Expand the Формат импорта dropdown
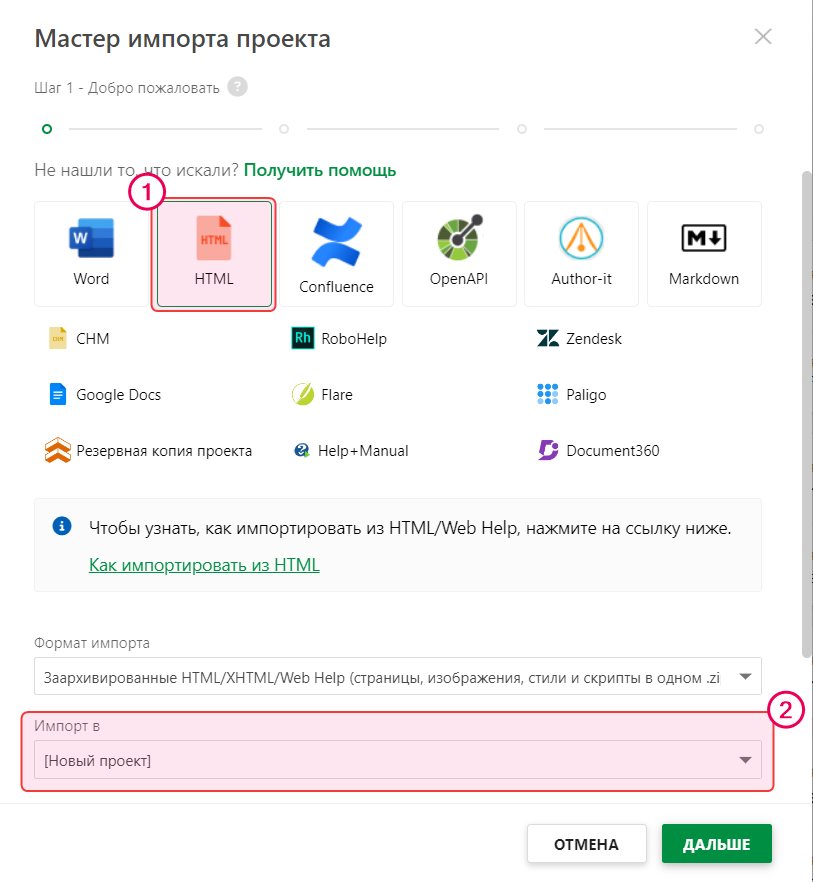 pyautogui.click(x=397, y=677)
